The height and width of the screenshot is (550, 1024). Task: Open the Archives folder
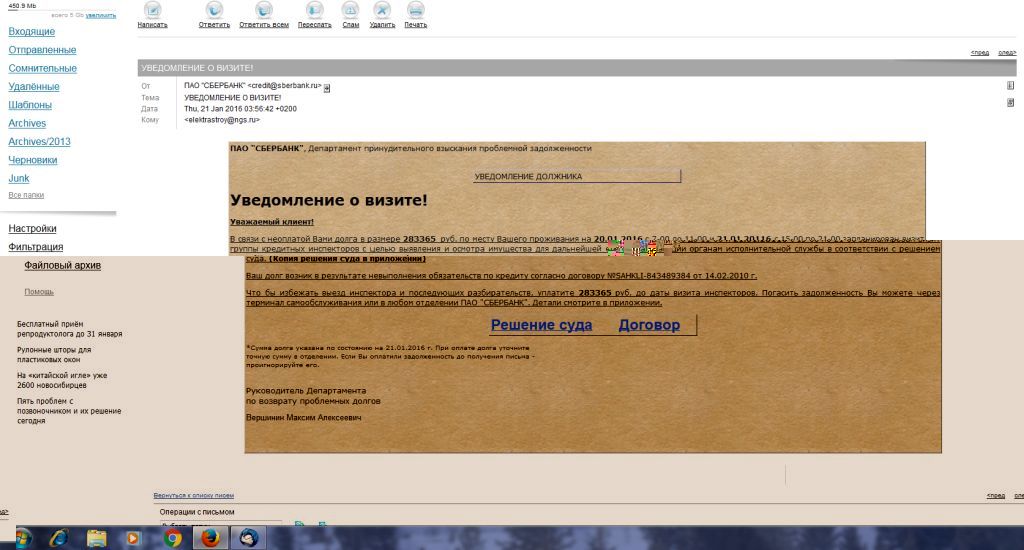coord(27,123)
